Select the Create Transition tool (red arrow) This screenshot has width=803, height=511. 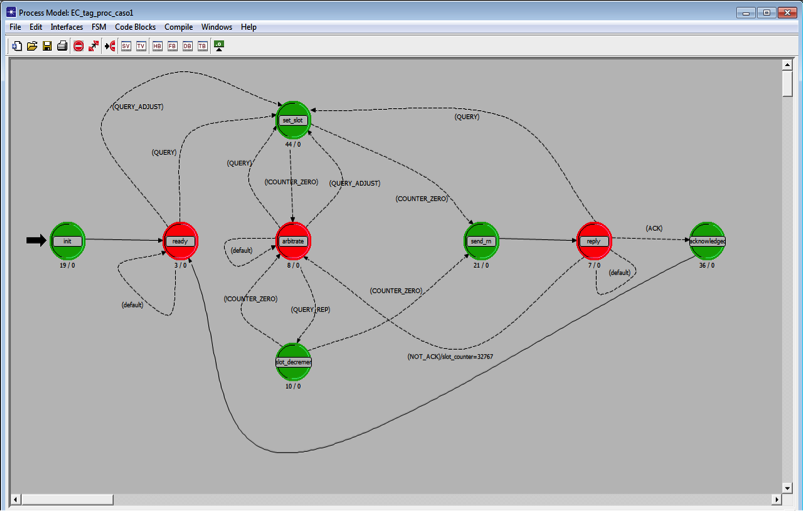click(93, 46)
